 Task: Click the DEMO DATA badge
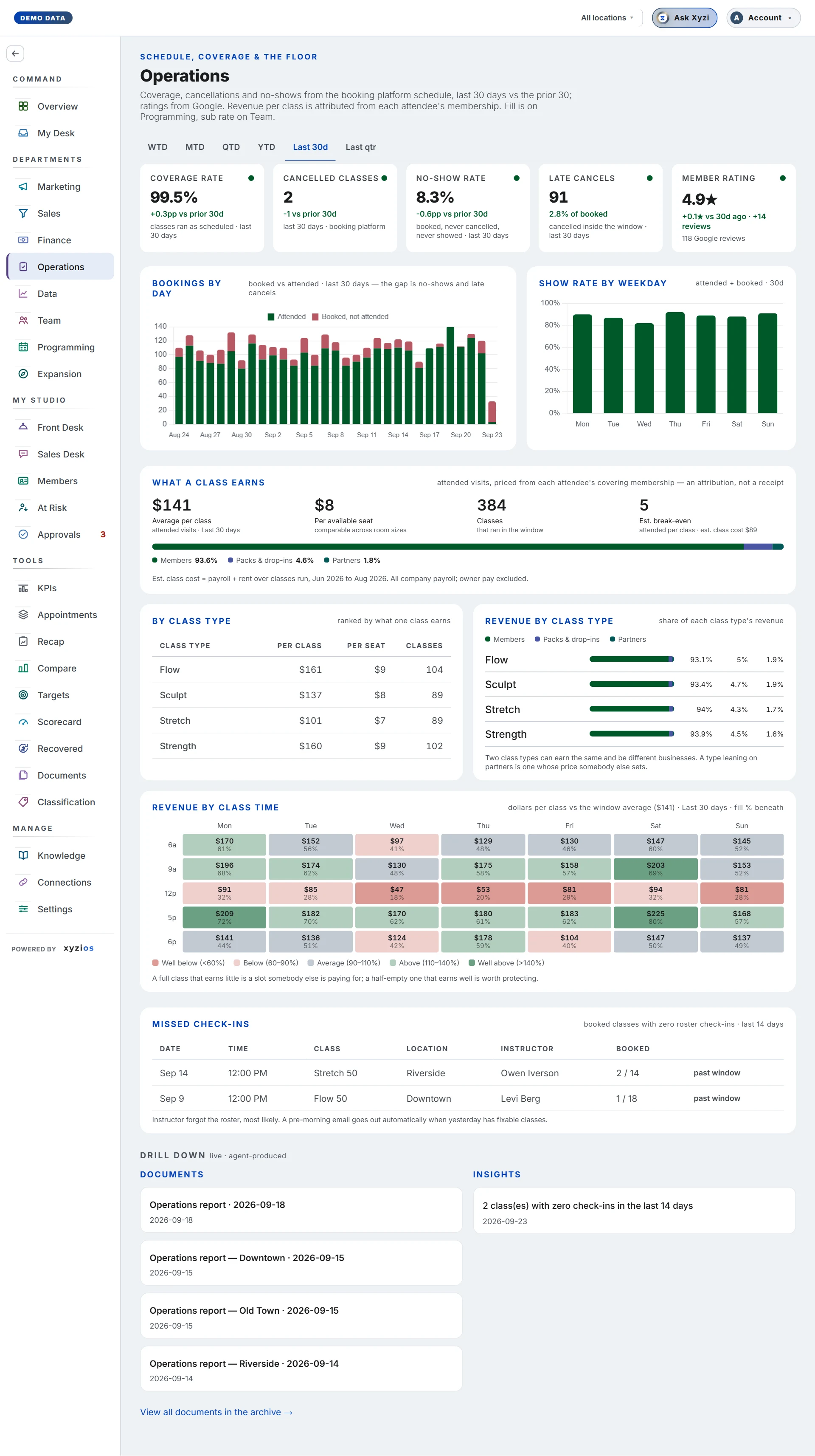point(43,18)
